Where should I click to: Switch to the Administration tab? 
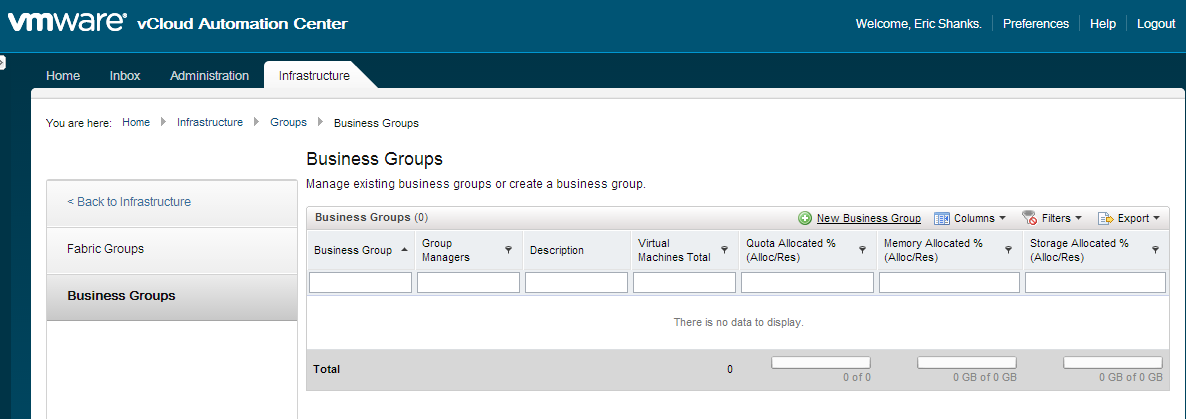(209, 76)
